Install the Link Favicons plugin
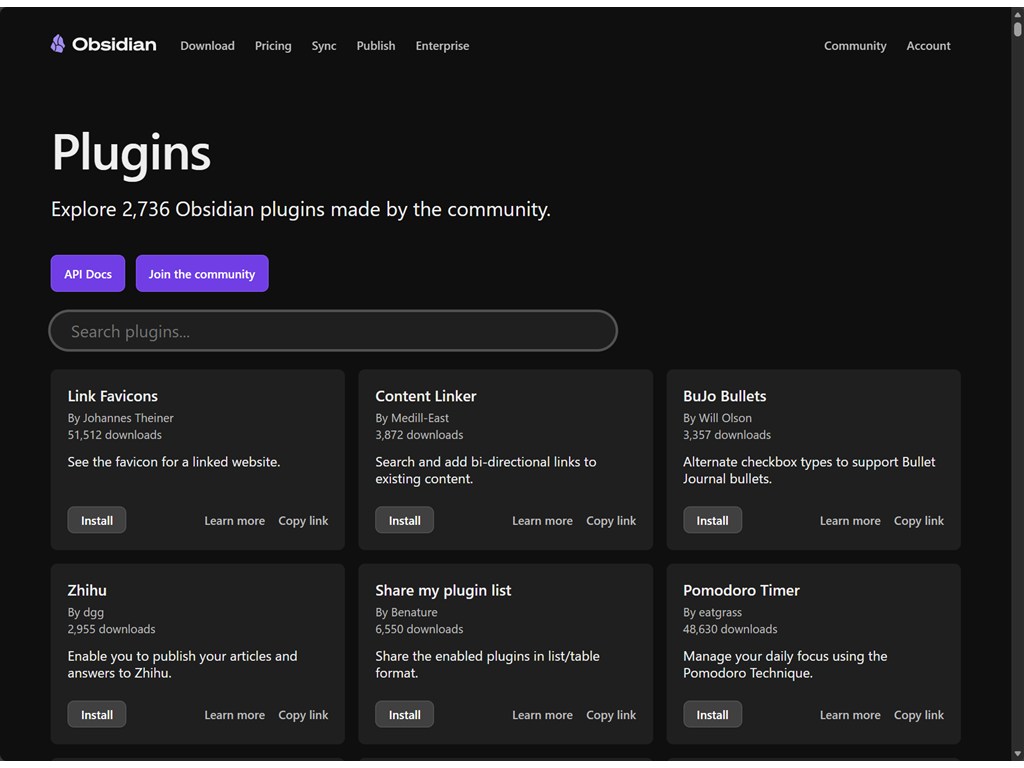This screenshot has height=768, width=1024. 97,521
